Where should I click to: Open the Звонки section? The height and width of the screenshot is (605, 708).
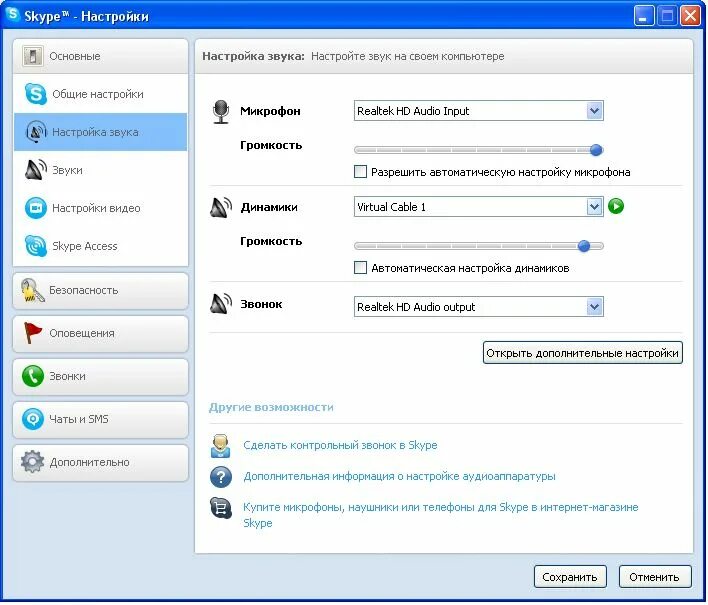pyautogui.click(x=100, y=377)
